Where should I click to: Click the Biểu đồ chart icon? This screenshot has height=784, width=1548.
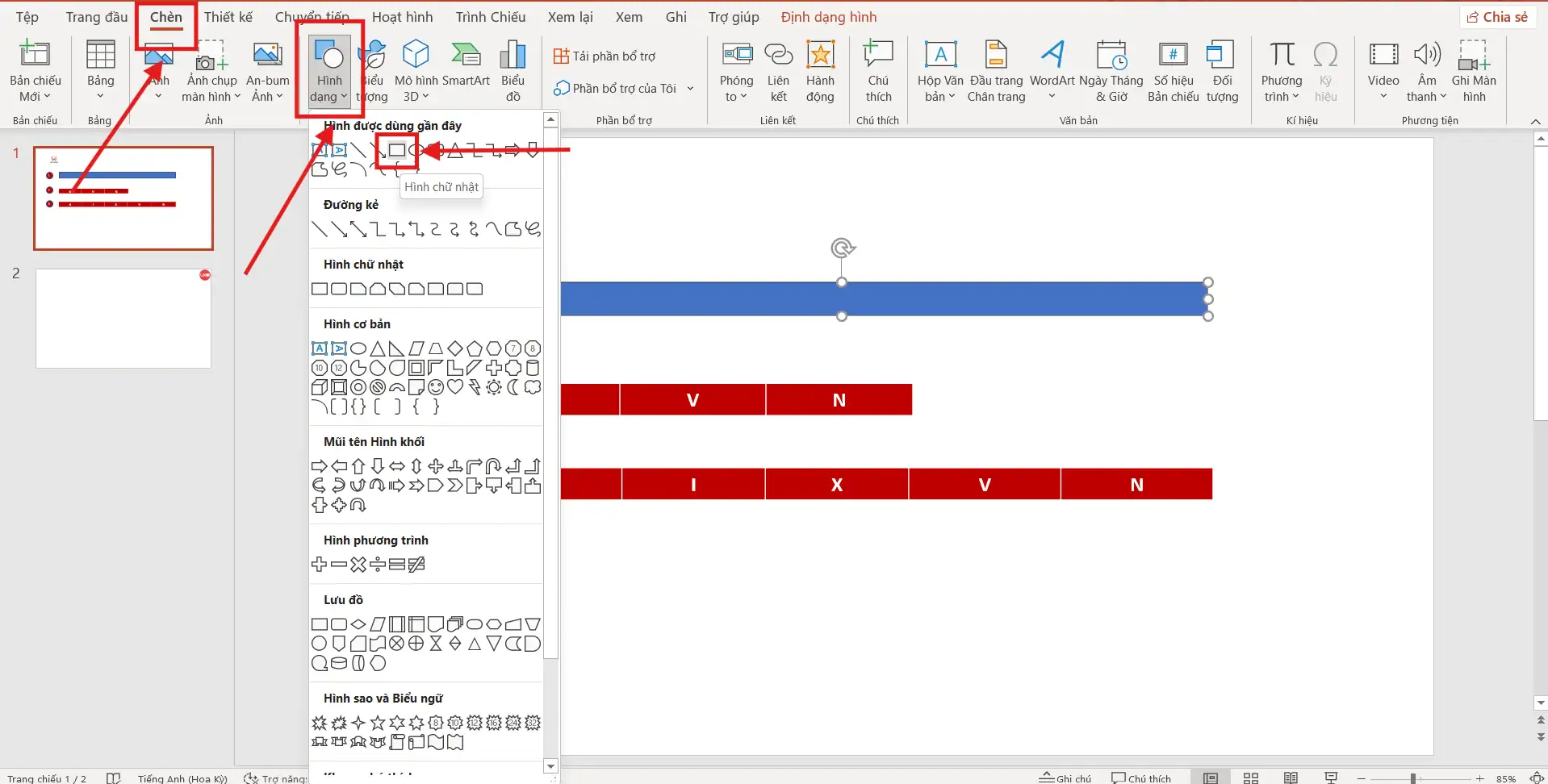(513, 69)
